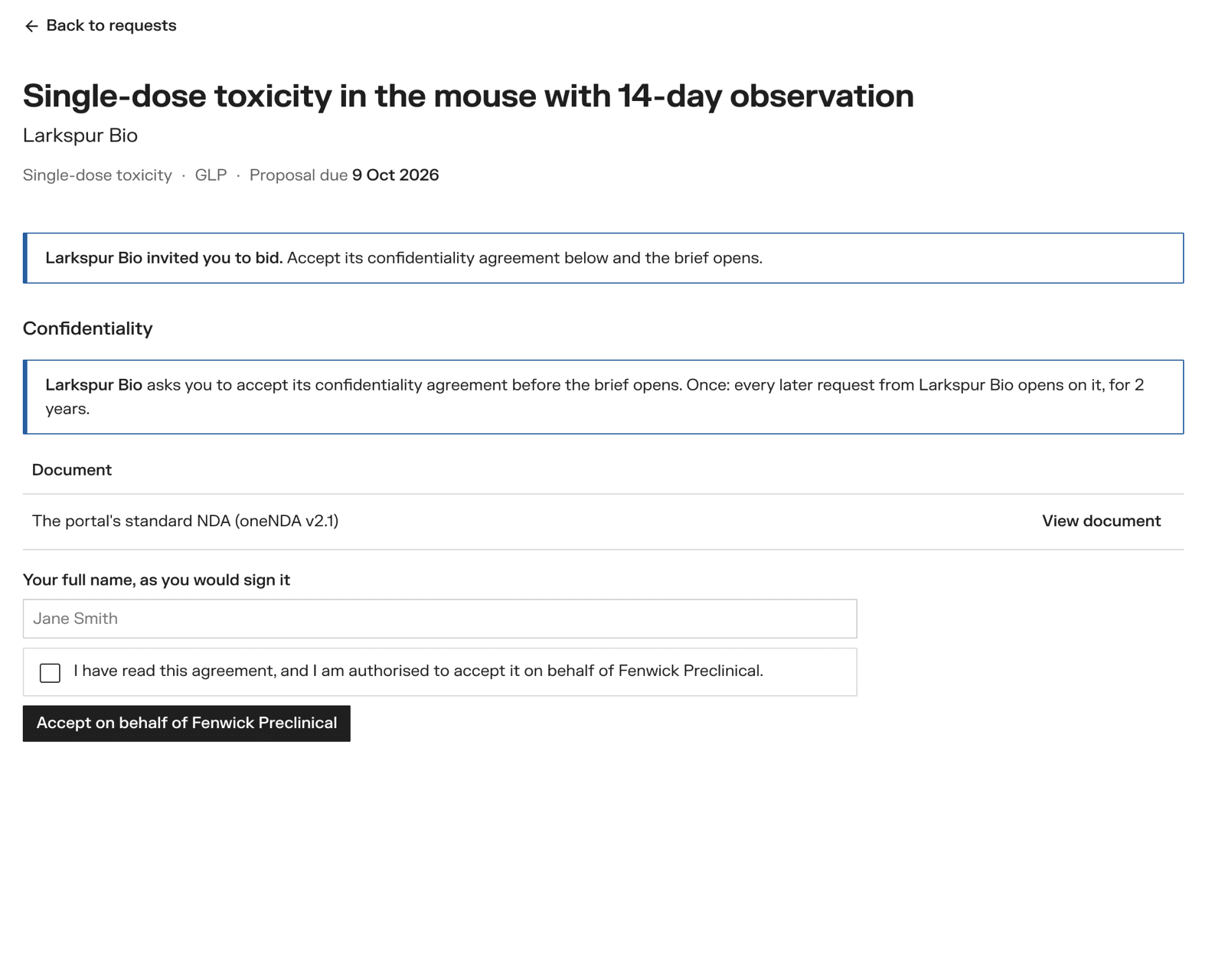The height and width of the screenshot is (980, 1225).
Task: Click the 'Your full name, as you would sign it' label
Action: [x=156, y=580]
